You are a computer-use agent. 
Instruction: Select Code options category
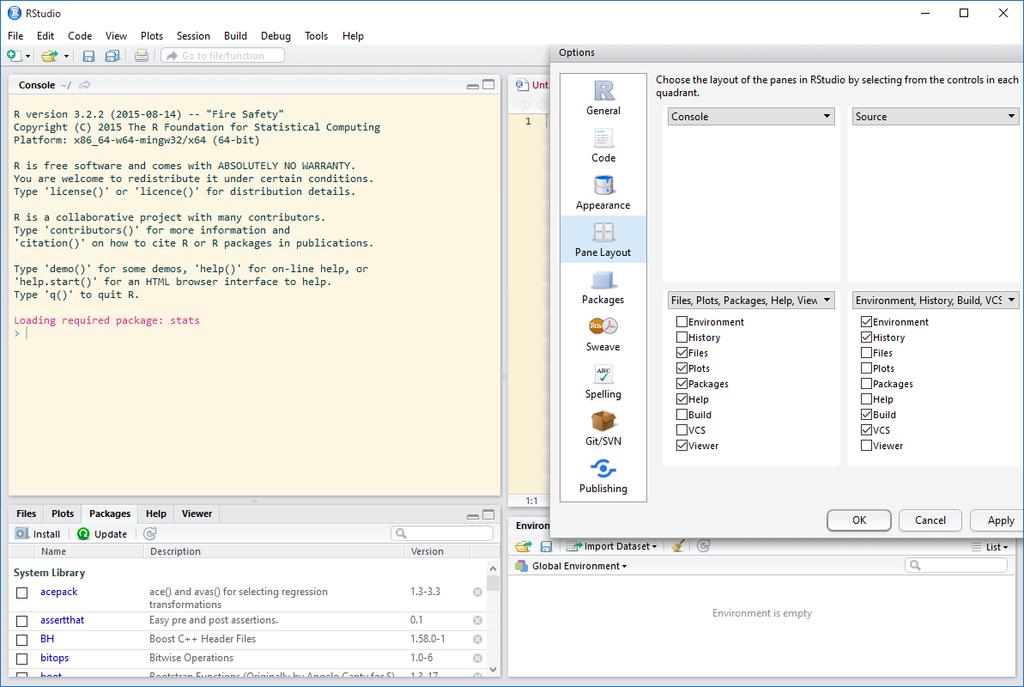pos(603,145)
